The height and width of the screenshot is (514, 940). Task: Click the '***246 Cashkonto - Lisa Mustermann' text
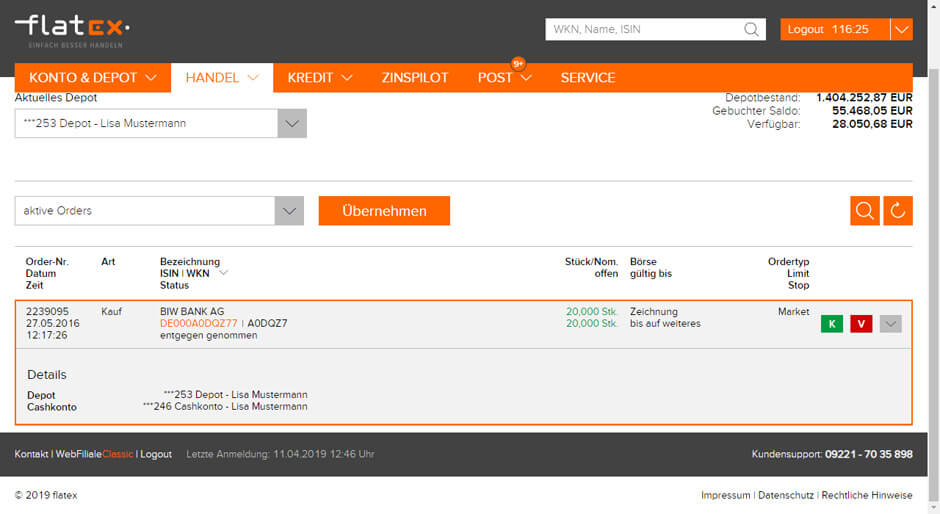(x=225, y=407)
